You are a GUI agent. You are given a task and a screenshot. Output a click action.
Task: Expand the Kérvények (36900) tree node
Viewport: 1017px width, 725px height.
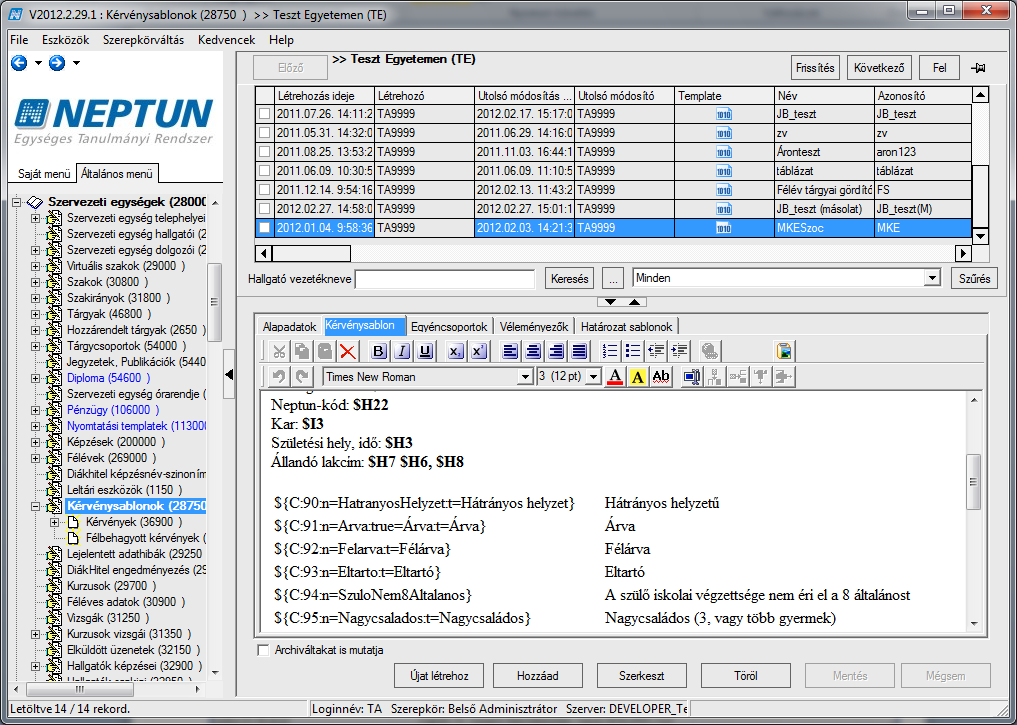[x=54, y=523]
